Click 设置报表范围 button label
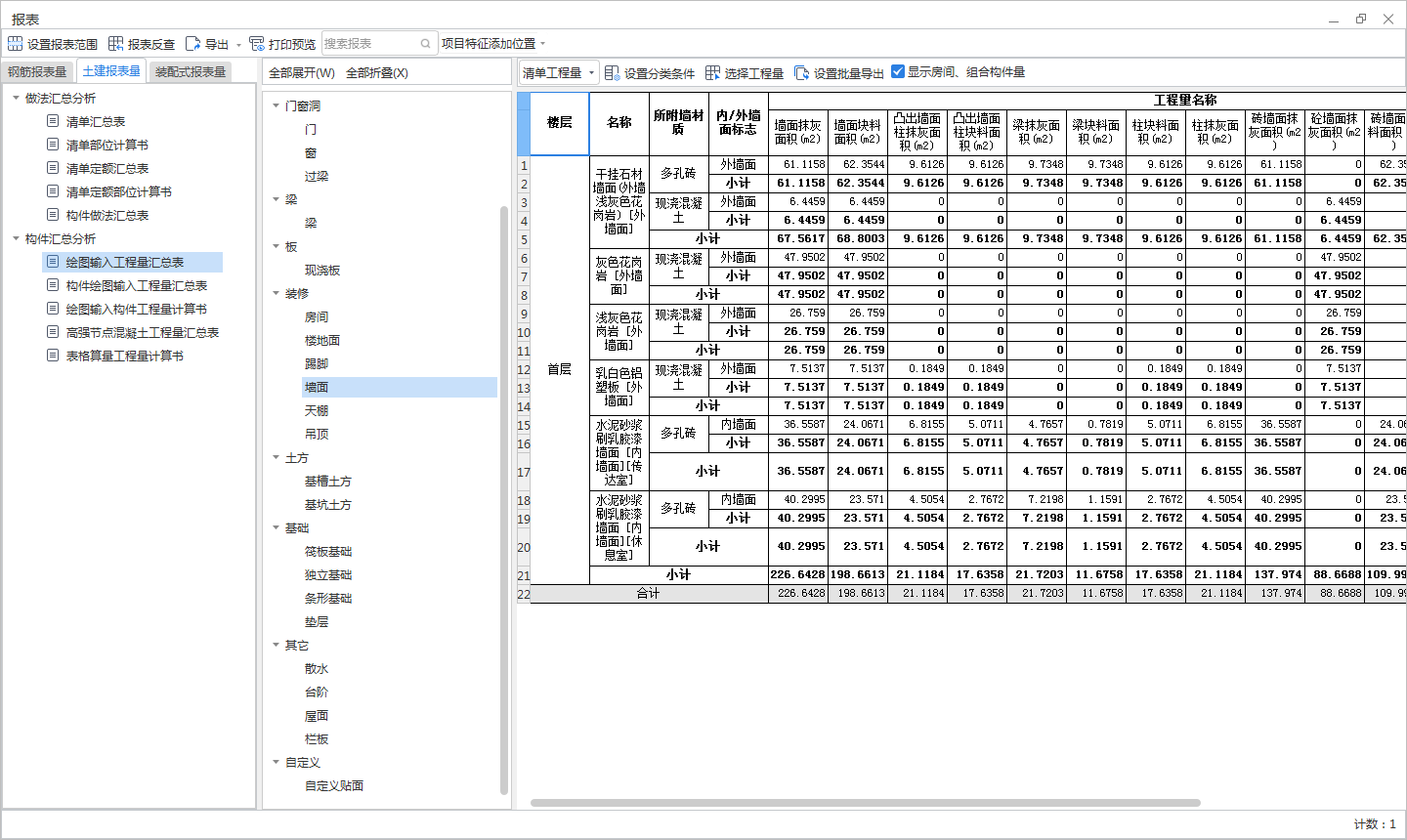 pos(63,45)
